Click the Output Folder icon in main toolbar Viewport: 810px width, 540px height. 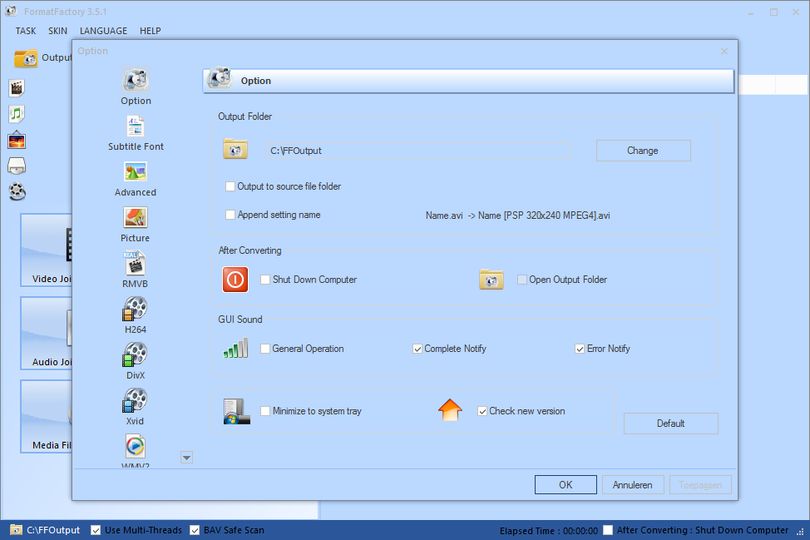coord(25,58)
